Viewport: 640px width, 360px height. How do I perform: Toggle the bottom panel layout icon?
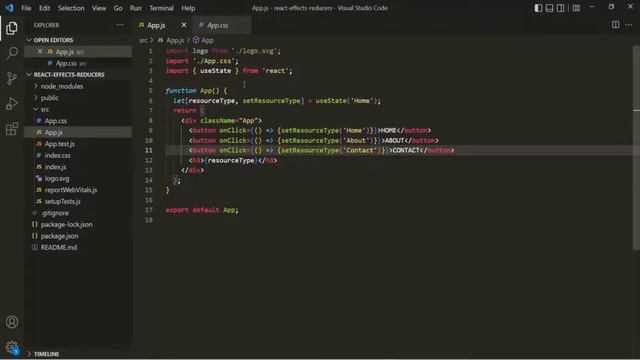[x=549, y=8]
